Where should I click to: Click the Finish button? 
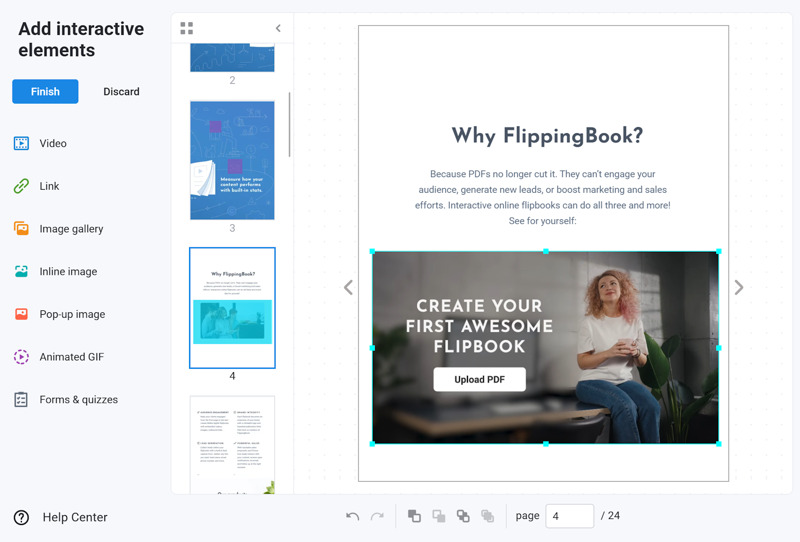45,91
